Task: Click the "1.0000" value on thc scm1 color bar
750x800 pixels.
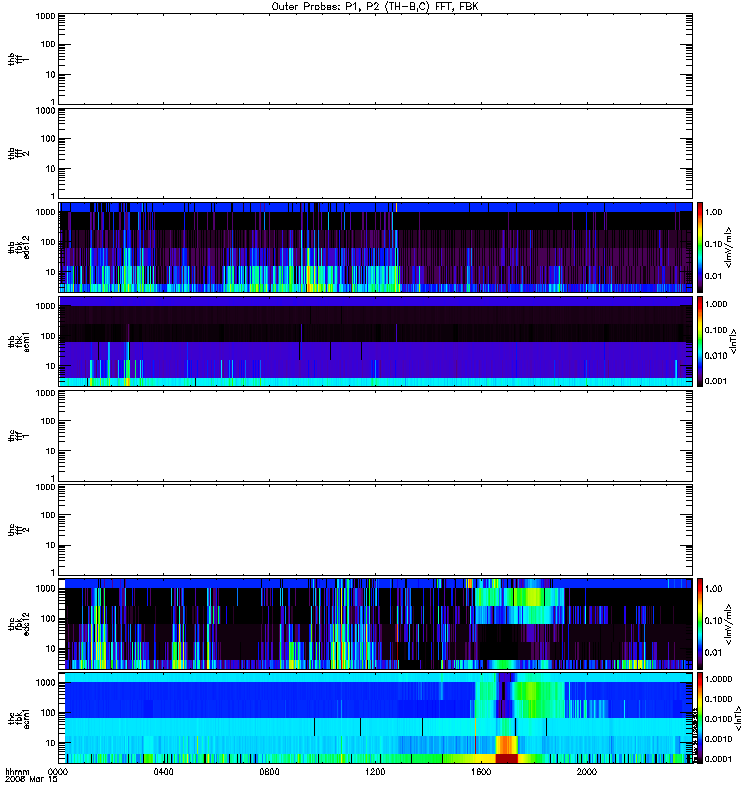Action: coord(718,679)
